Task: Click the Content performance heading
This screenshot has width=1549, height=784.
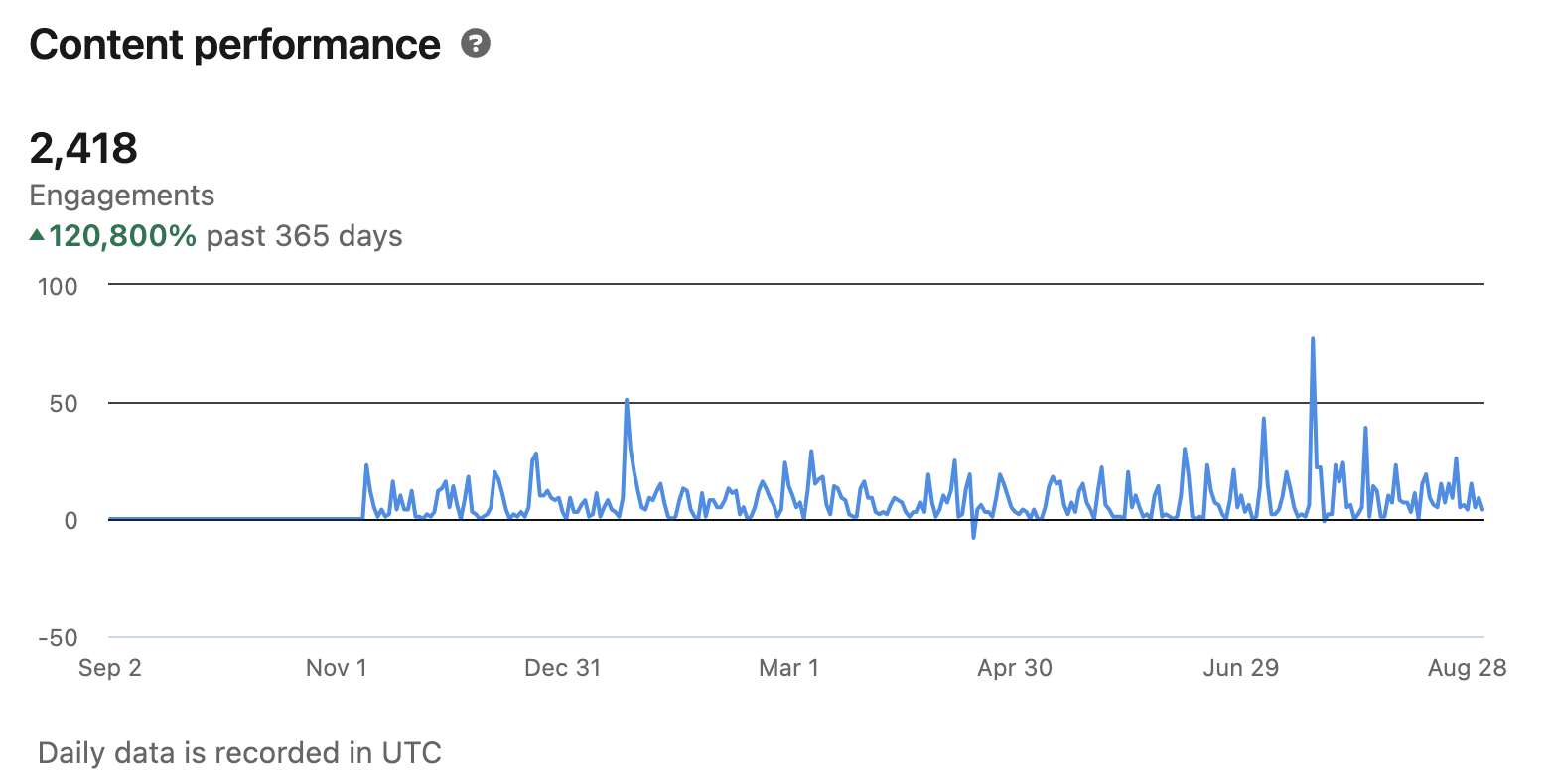Action: tap(234, 45)
